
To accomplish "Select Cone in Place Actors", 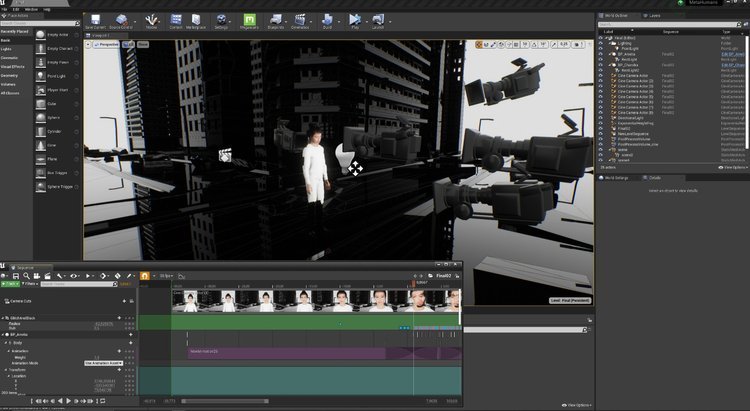I will point(57,145).
